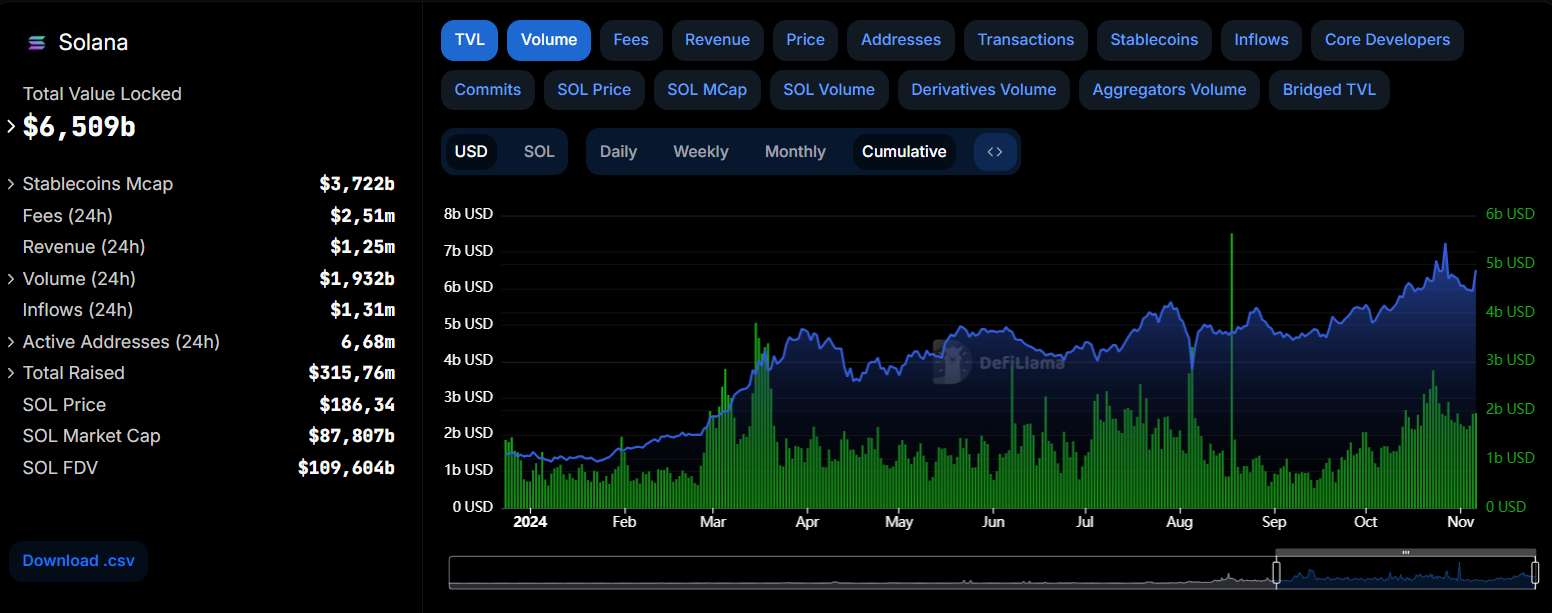Open the embed code icon button
Image resolution: width=1552 pixels, height=613 pixels.
[995, 152]
